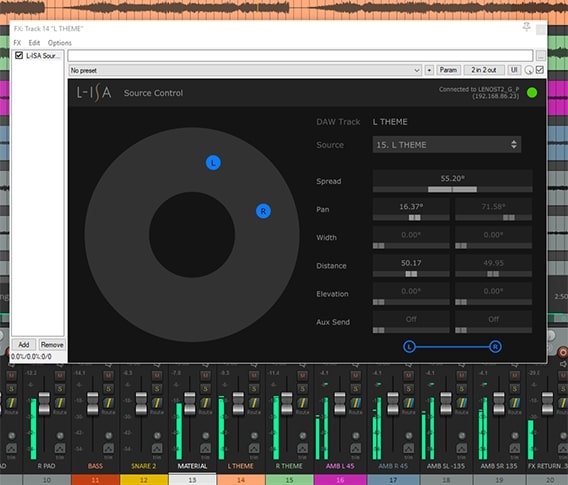Click the pan knob on MATERIAL track
The height and width of the screenshot is (485, 568).
tap(206, 435)
